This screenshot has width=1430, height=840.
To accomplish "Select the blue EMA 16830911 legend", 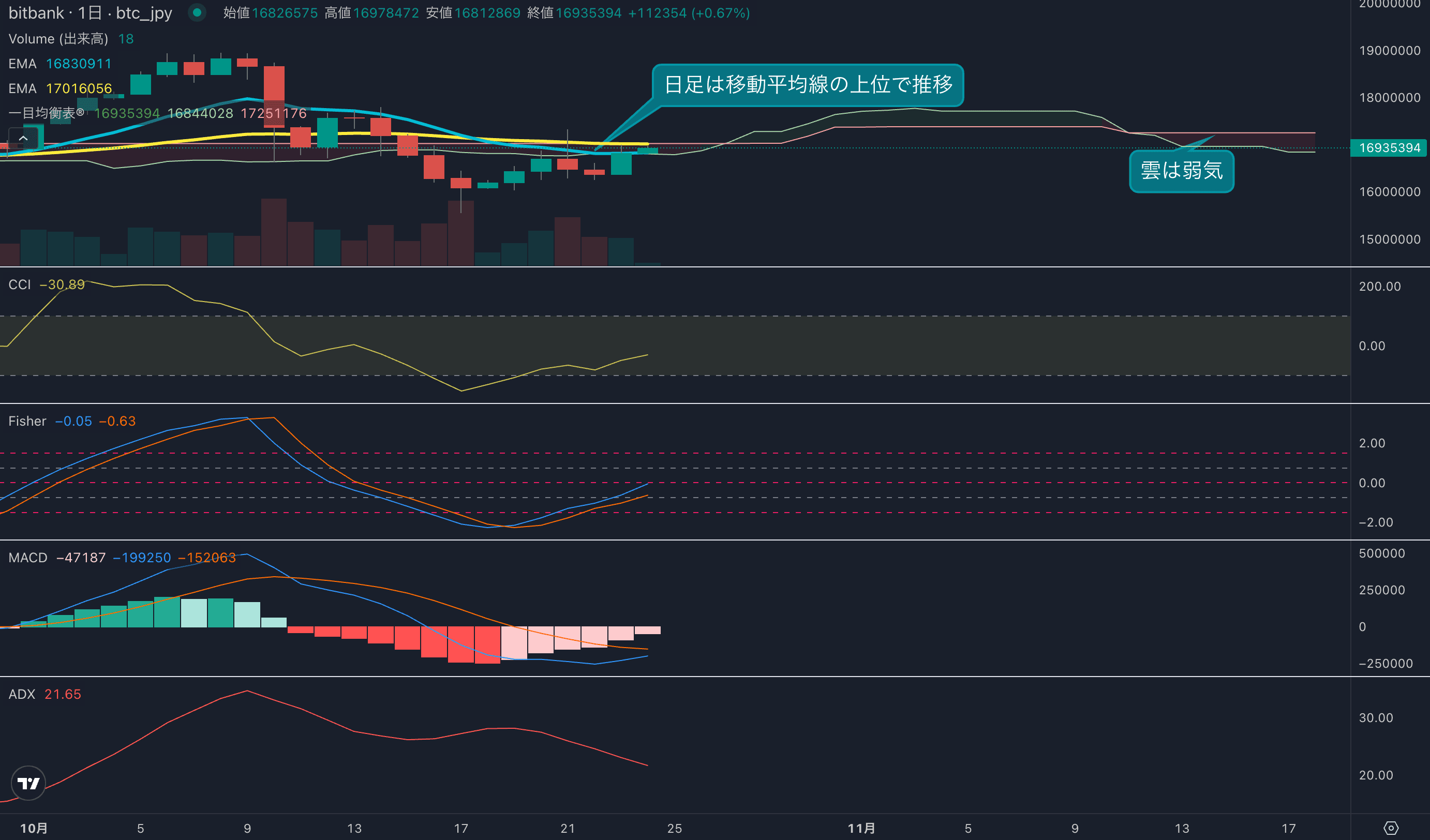I will [59, 64].
